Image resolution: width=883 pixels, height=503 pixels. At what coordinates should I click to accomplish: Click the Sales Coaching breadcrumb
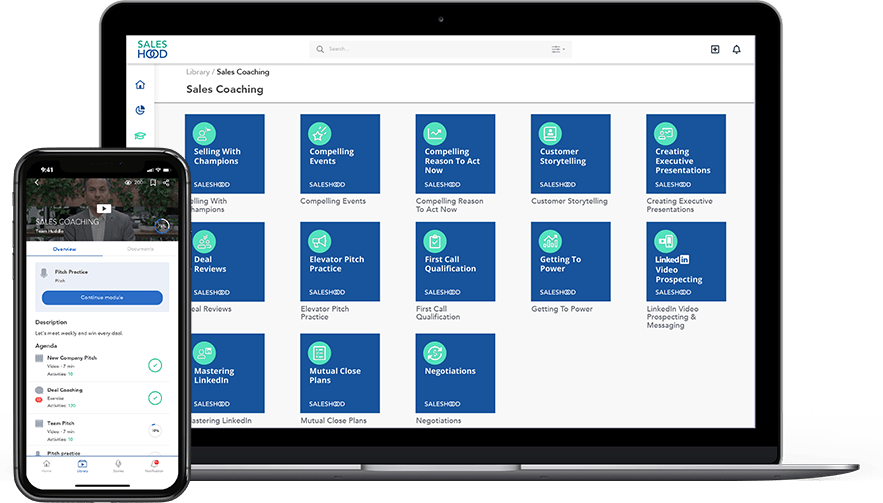pyautogui.click(x=243, y=72)
